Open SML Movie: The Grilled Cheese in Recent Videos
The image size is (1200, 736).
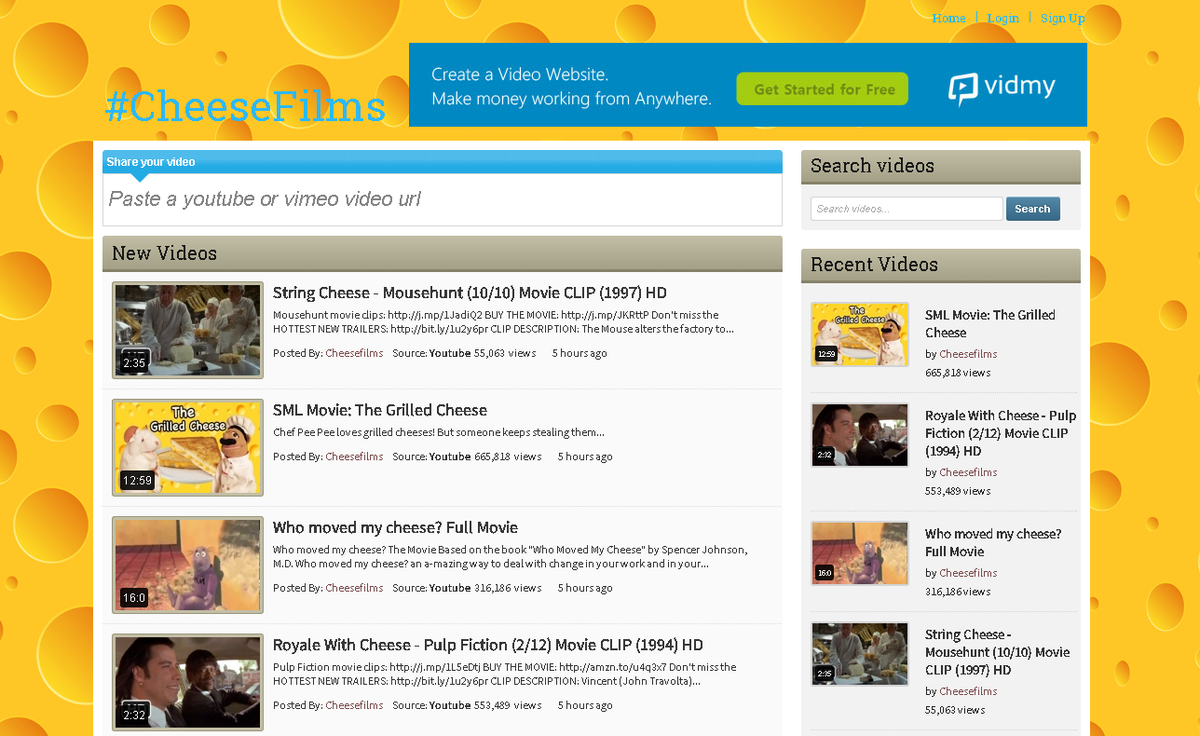click(990, 324)
